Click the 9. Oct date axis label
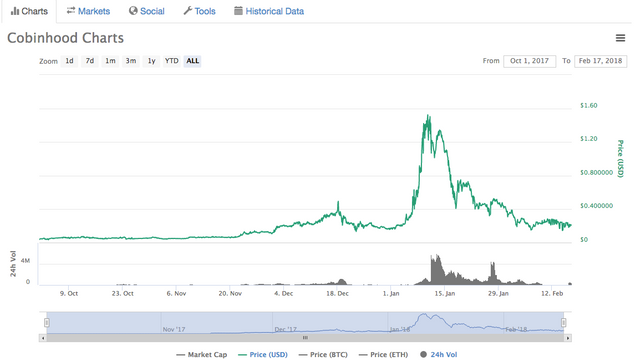 [69, 293]
